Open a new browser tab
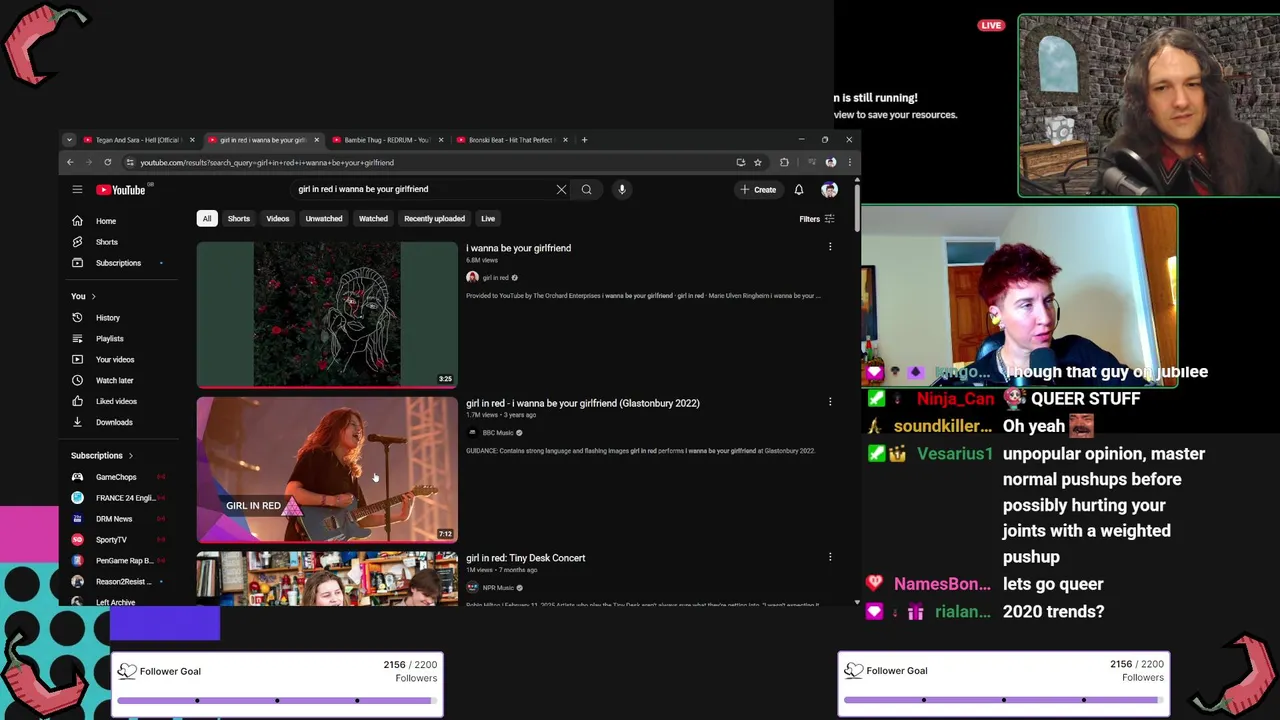This screenshot has width=1280, height=720. [584, 140]
